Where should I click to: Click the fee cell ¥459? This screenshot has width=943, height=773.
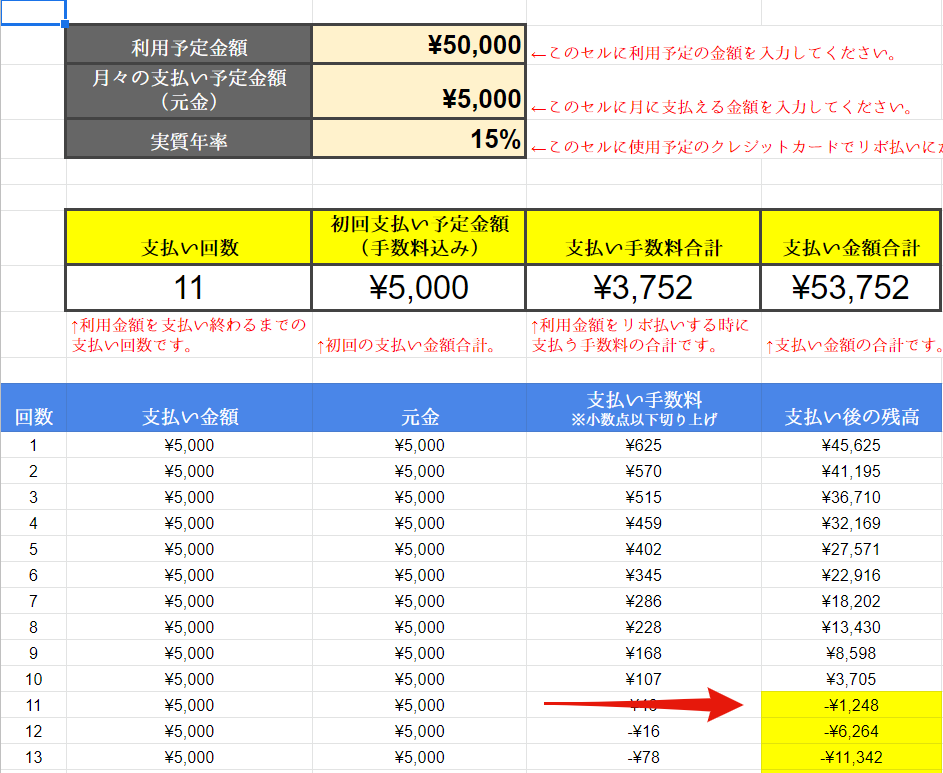pyautogui.click(x=644, y=523)
